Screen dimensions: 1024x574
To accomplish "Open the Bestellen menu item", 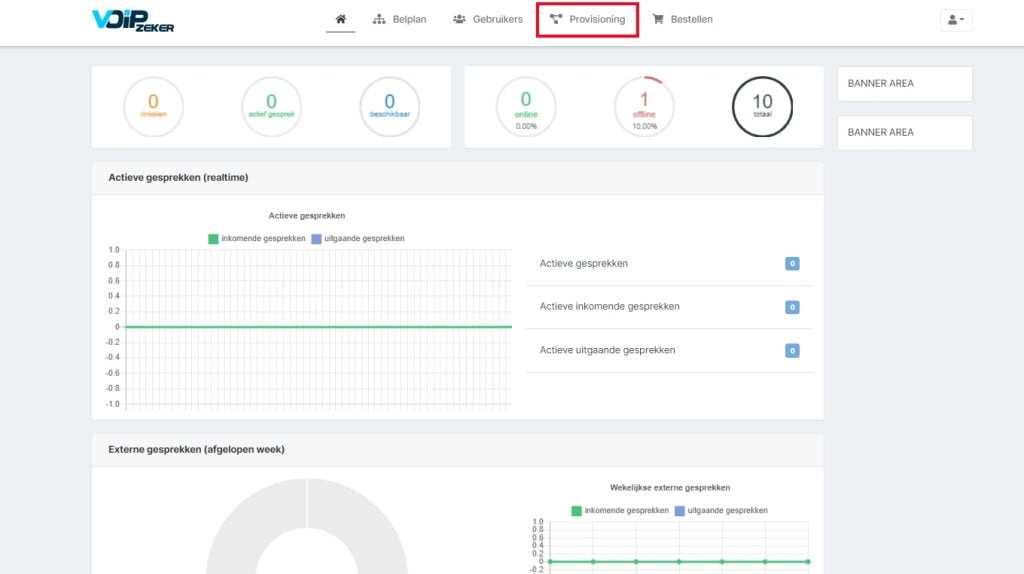I will (682, 19).
